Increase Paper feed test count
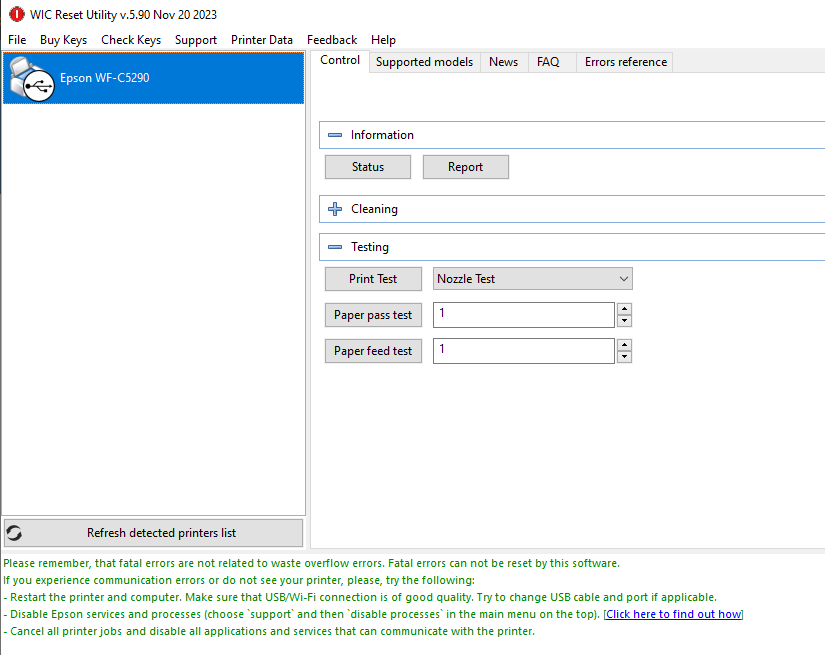The width and height of the screenshot is (825, 655). pos(624,345)
